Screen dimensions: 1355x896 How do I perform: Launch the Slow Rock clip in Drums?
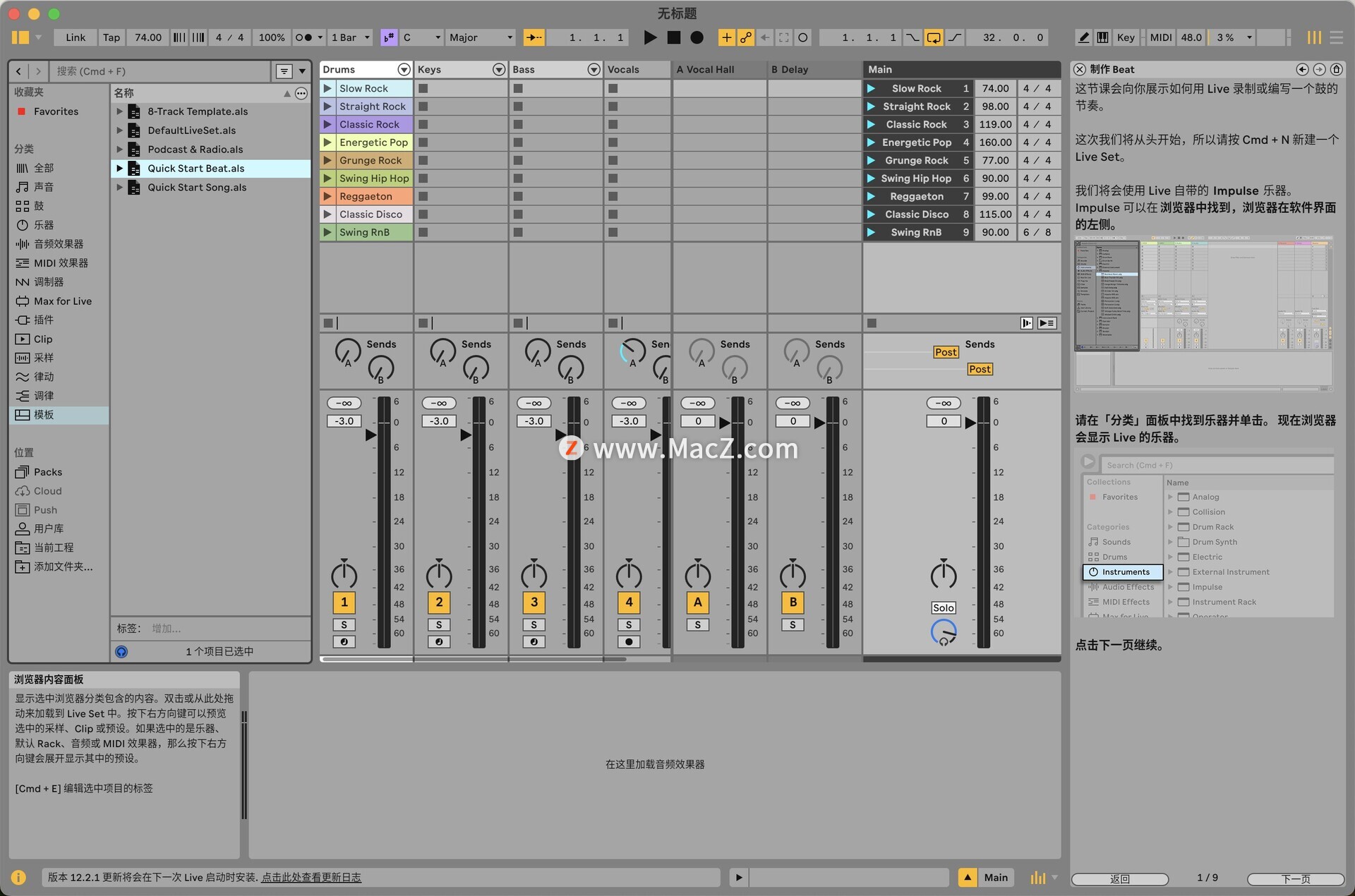[x=327, y=88]
